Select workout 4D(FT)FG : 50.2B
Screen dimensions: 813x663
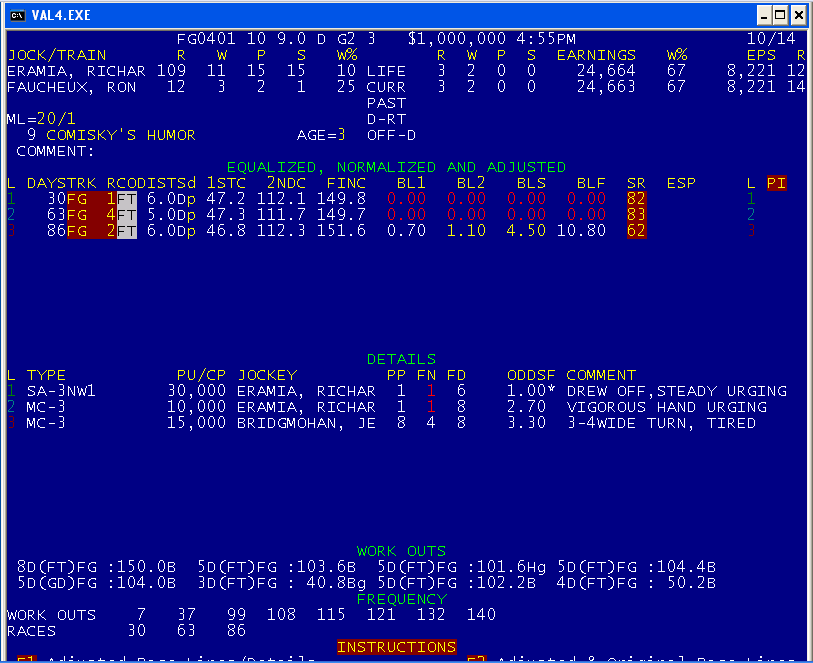tap(636, 583)
